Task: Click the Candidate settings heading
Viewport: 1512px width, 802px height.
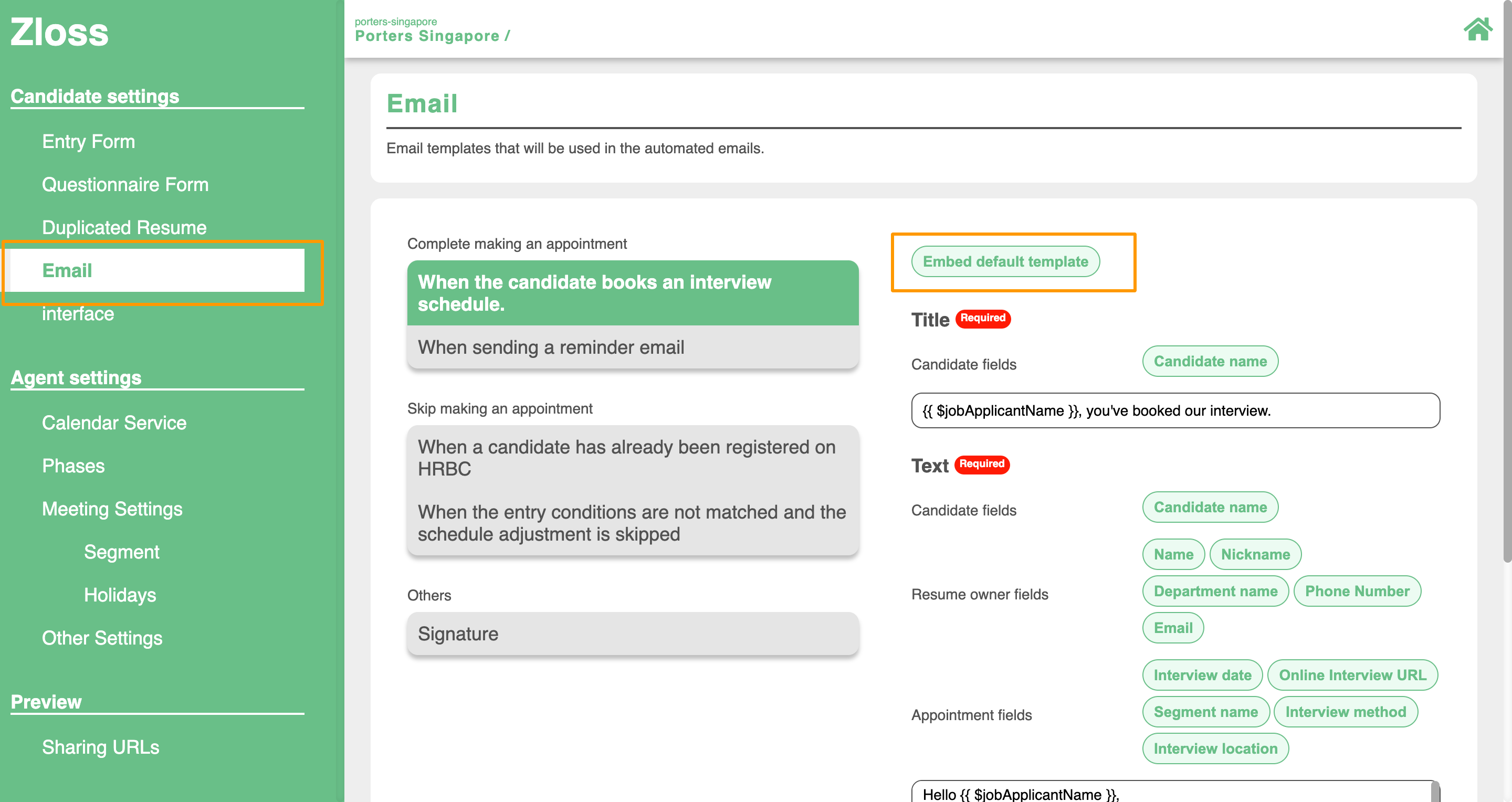Action: 94,96
